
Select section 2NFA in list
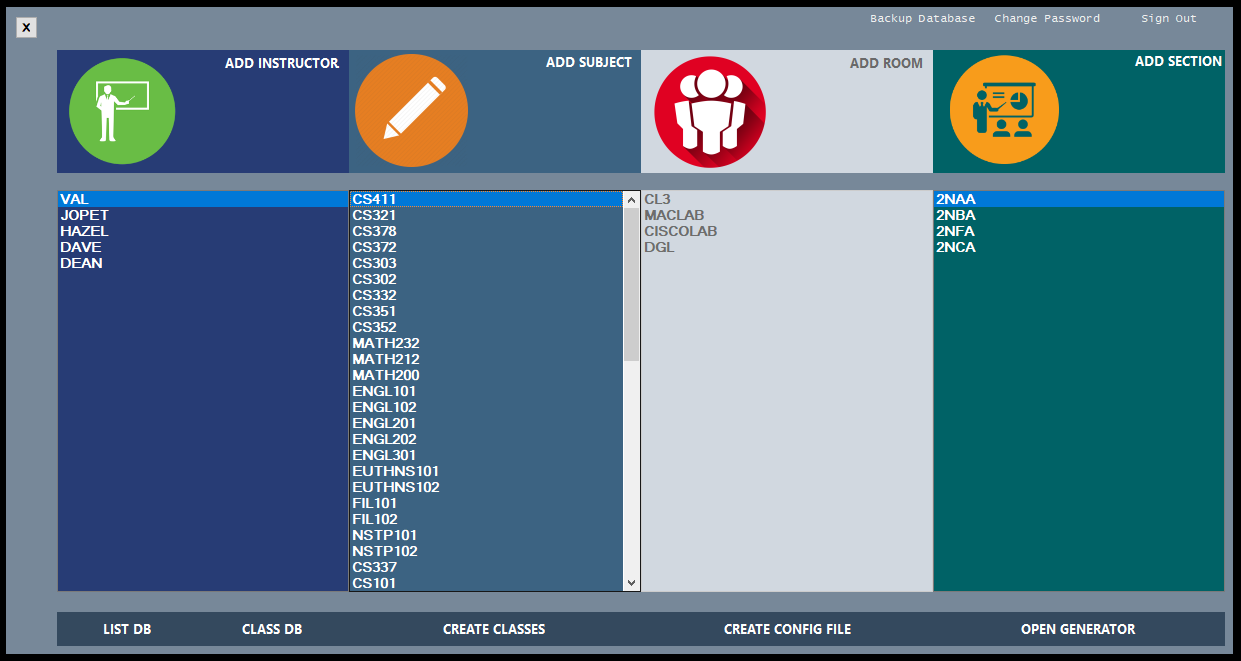click(x=955, y=231)
